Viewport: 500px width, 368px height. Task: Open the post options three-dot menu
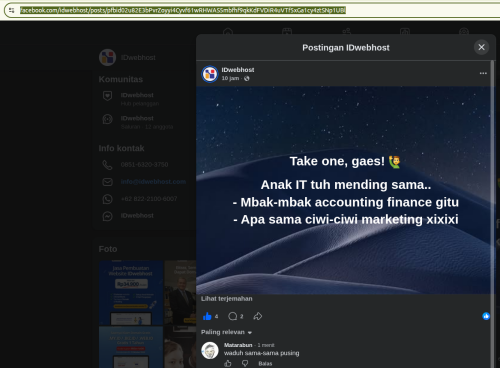[x=483, y=73]
